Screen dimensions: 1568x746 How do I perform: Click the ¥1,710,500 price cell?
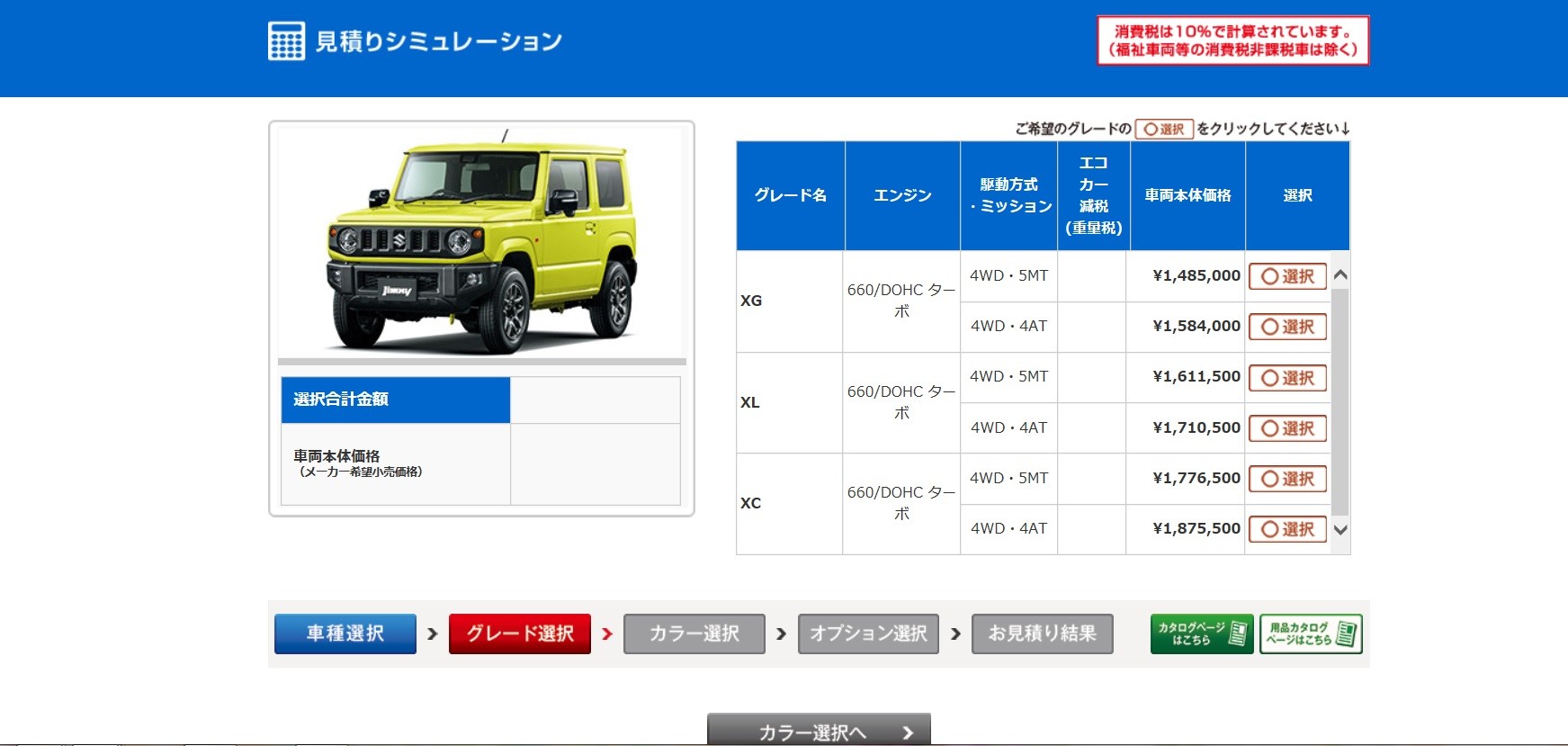click(x=1186, y=428)
